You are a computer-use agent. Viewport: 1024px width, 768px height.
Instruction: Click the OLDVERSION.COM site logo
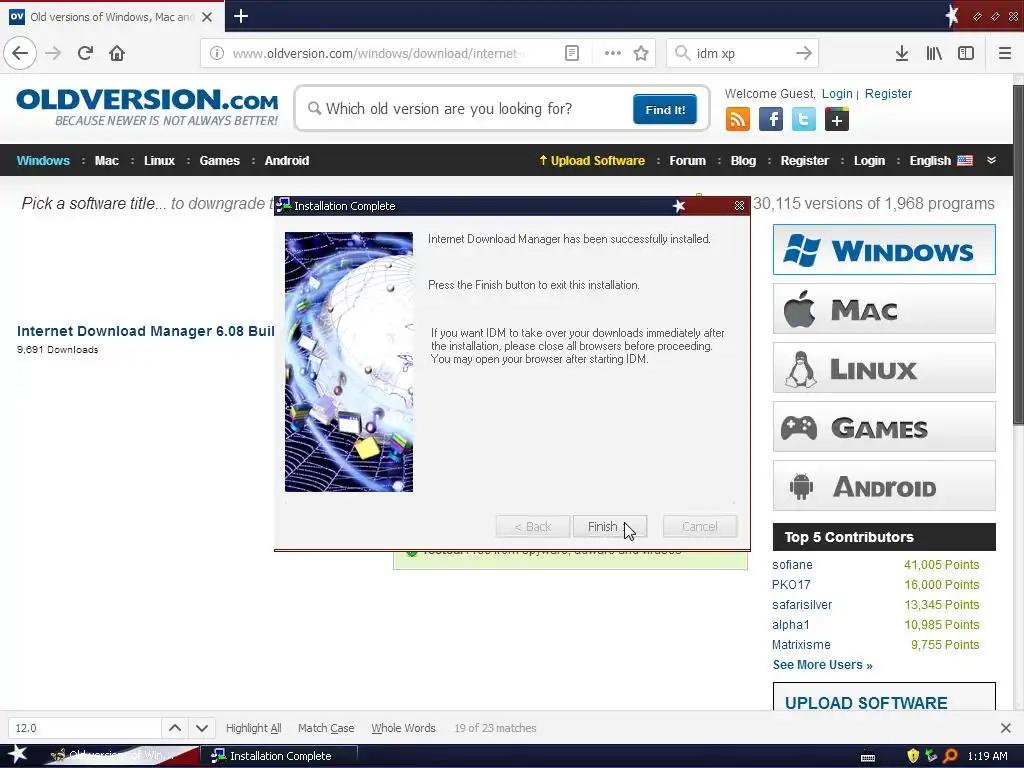147,107
